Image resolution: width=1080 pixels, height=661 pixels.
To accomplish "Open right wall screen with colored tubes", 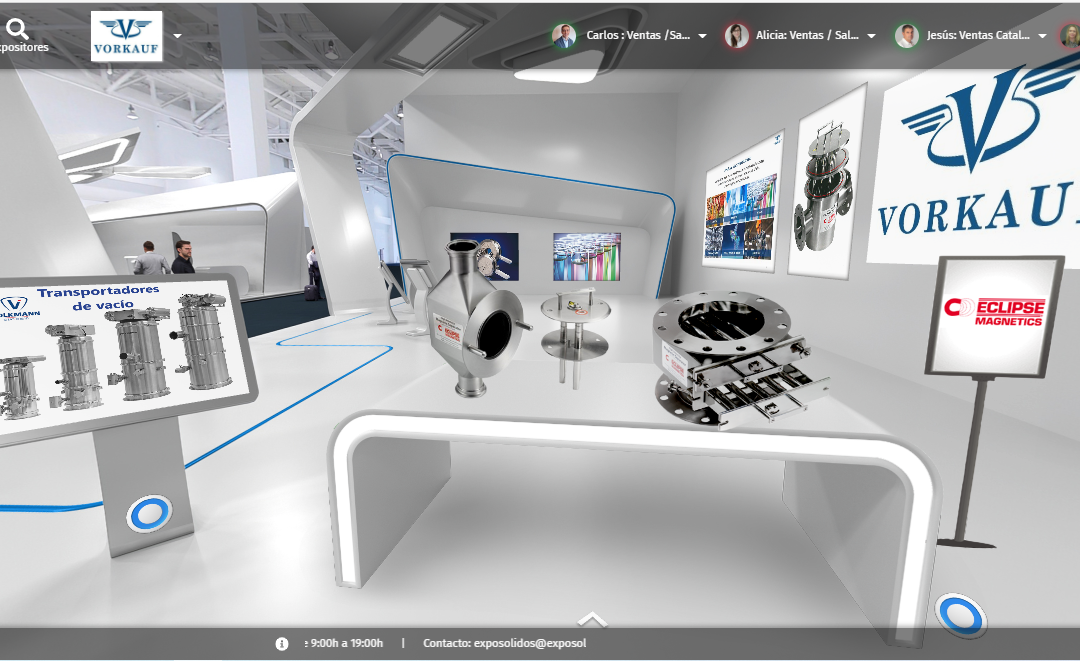I will (x=587, y=256).
